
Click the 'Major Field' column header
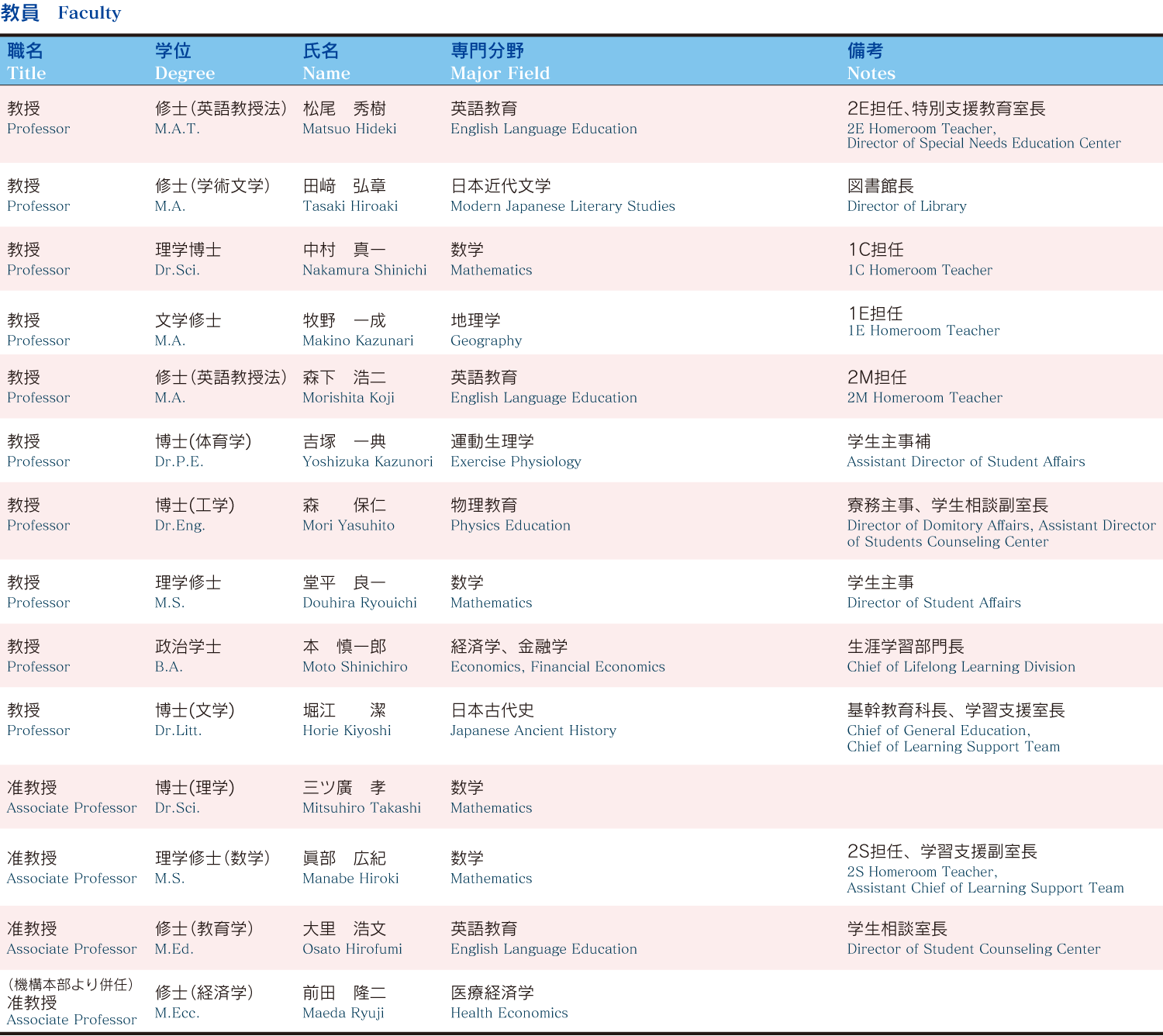coord(500,74)
